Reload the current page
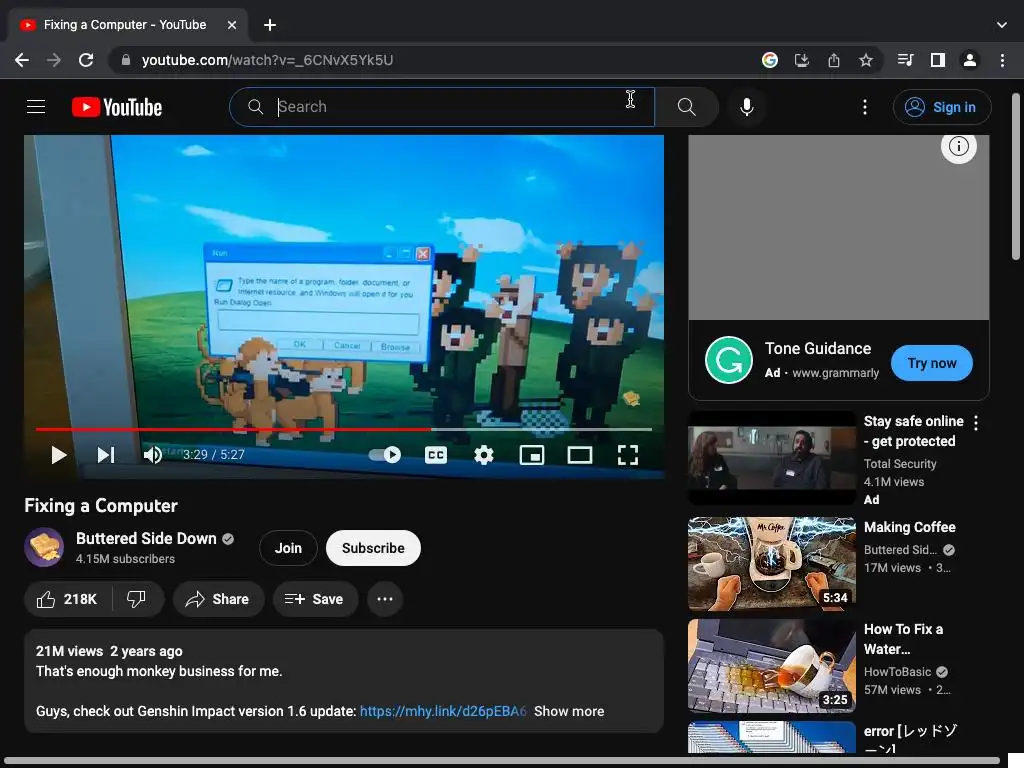 point(86,60)
